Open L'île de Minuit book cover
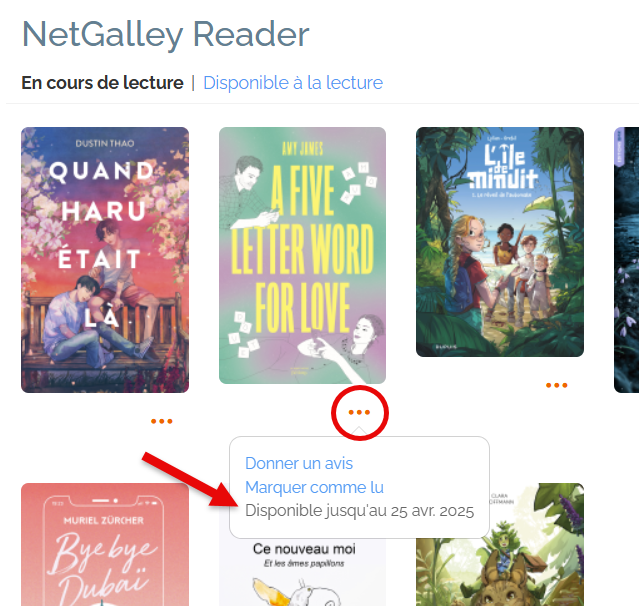Image resolution: width=639 pixels, height=606 pixels. (x=500, y=242)
